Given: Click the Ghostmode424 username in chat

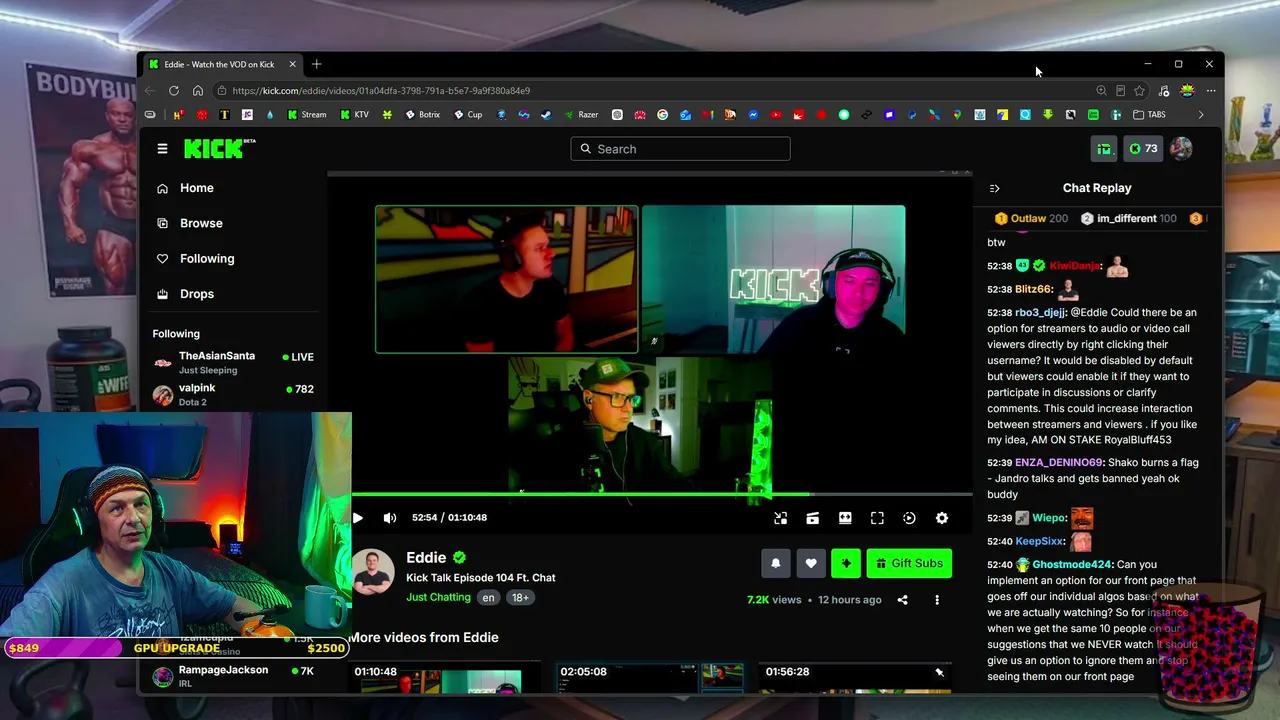Looking at the screenshot, I should tap(1072, 565).
